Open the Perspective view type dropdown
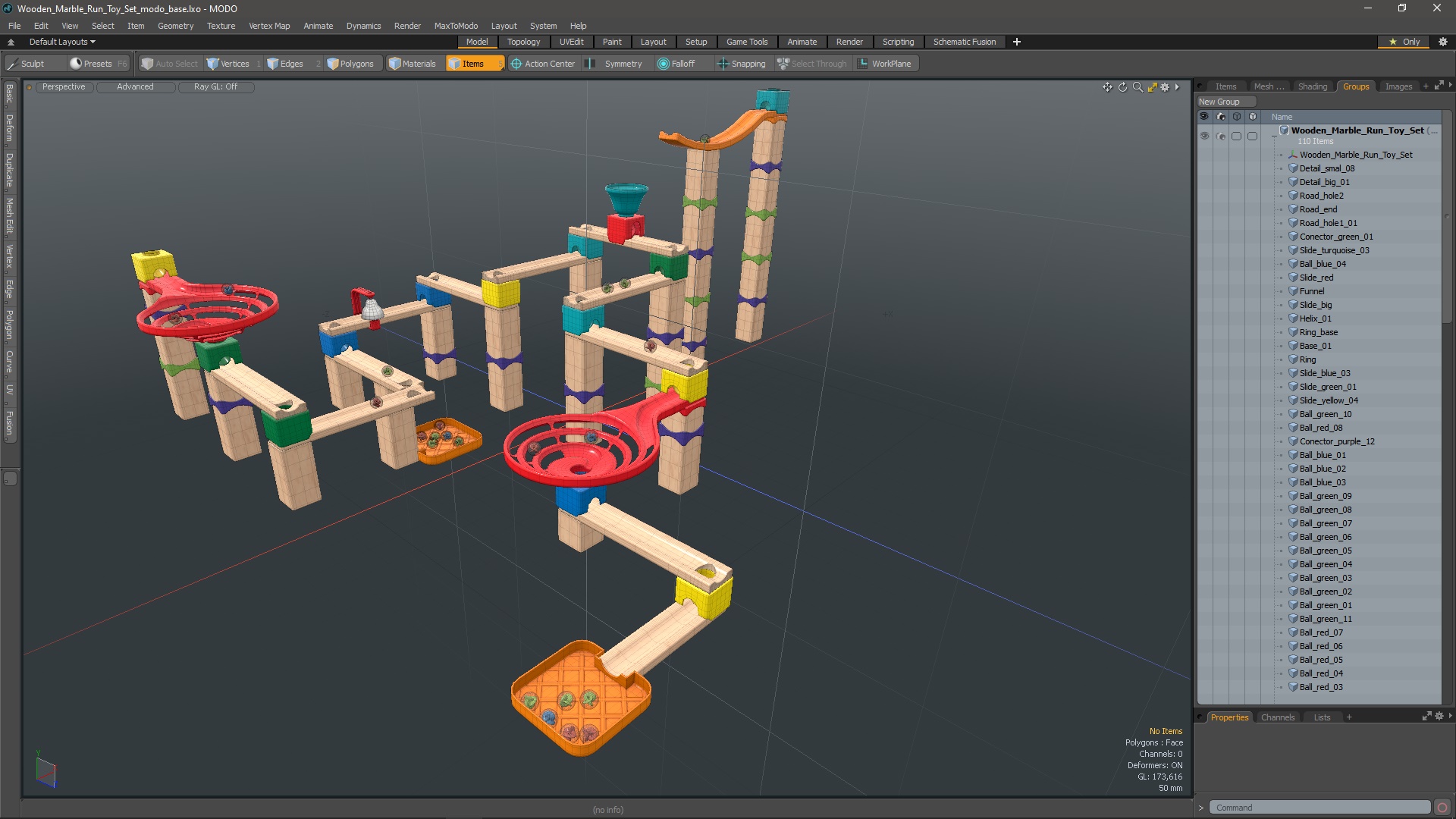The image size is (1456, 819). (x=64, y=87)
